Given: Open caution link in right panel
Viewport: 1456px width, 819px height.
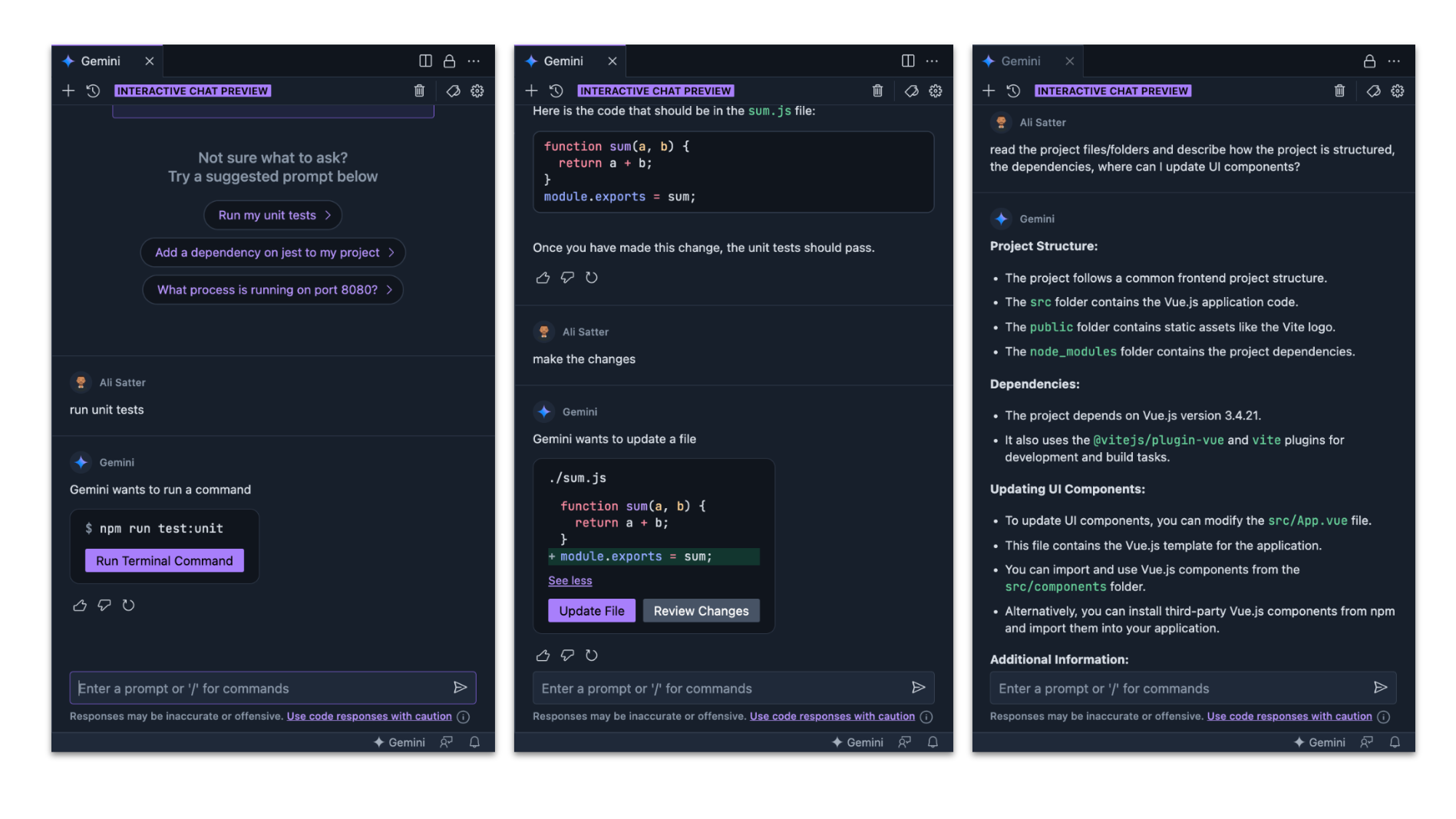Looking at the screenshot, I should click(1289, 716).
